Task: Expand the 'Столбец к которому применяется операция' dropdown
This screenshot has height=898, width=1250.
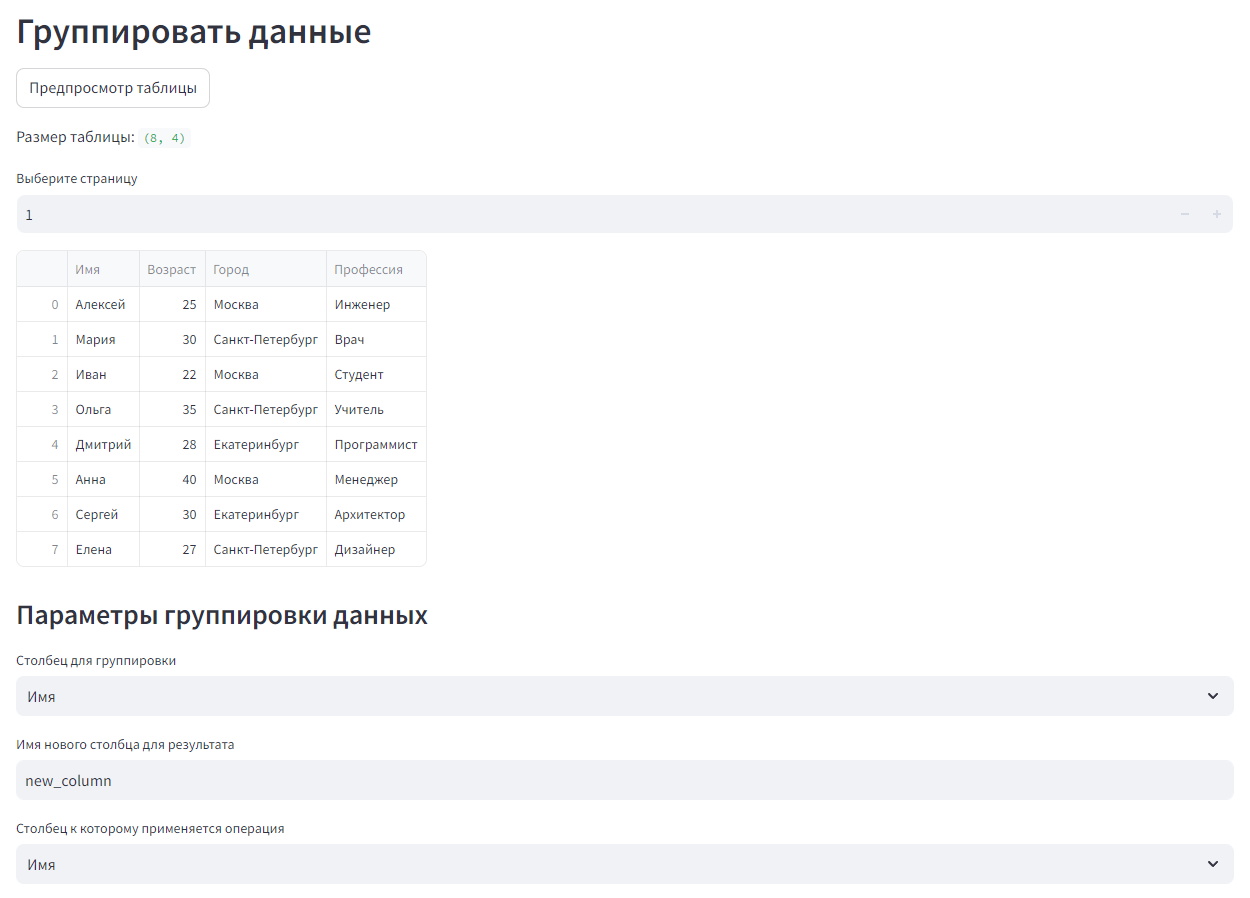Action: 625,864
